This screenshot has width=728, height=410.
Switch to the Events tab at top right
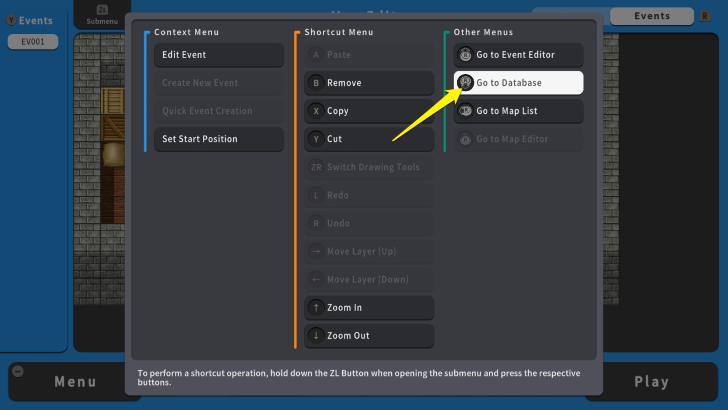[652, 16]
